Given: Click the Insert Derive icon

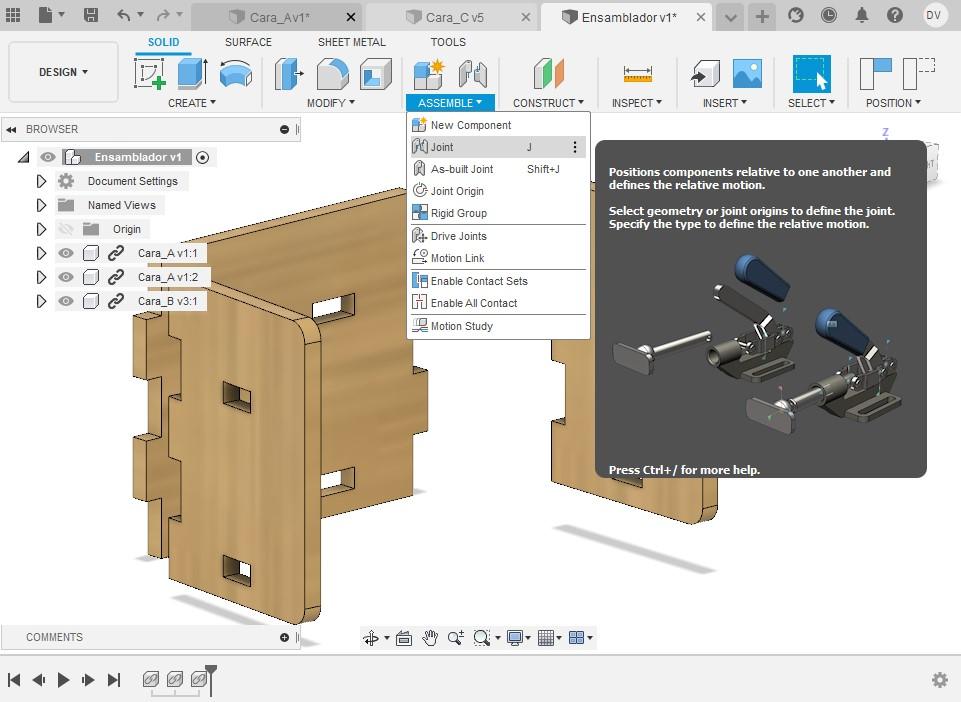Looking at the screenshot, I should point(705,74).
